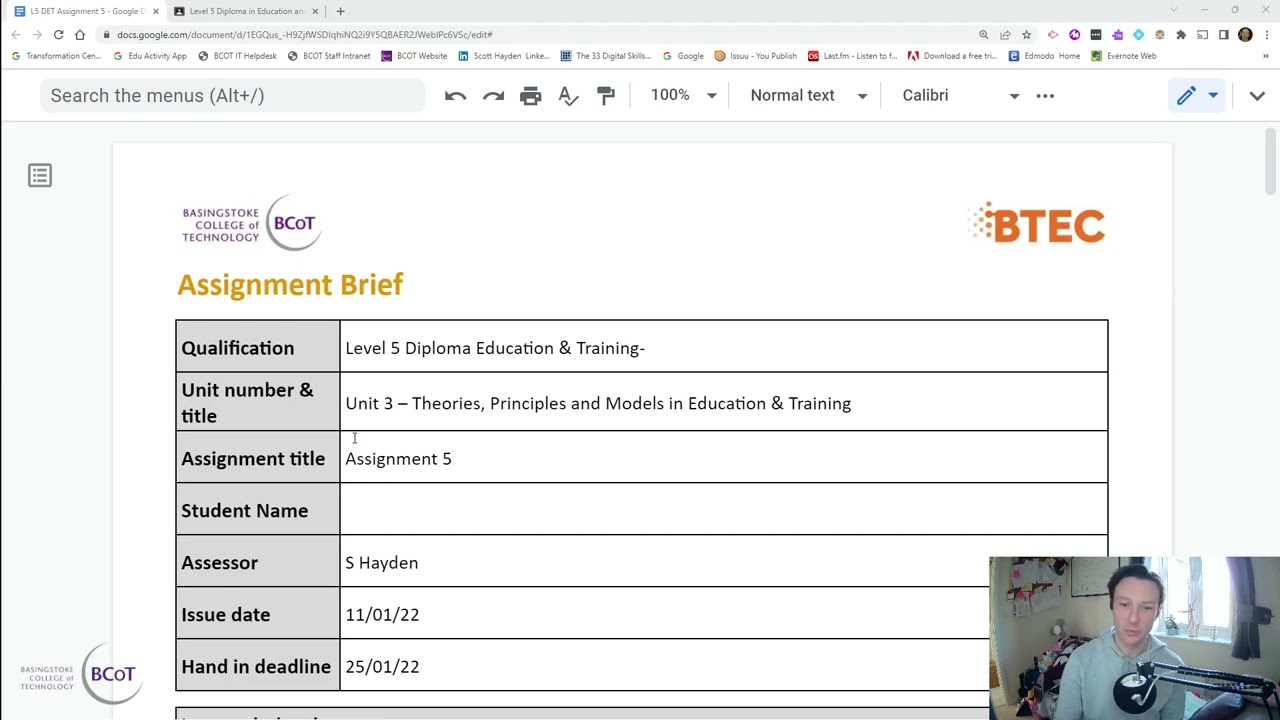Screen dimensions: 1280x720
Task: Open the Extensions puzzle piece icon
Action: point(1181,34)
